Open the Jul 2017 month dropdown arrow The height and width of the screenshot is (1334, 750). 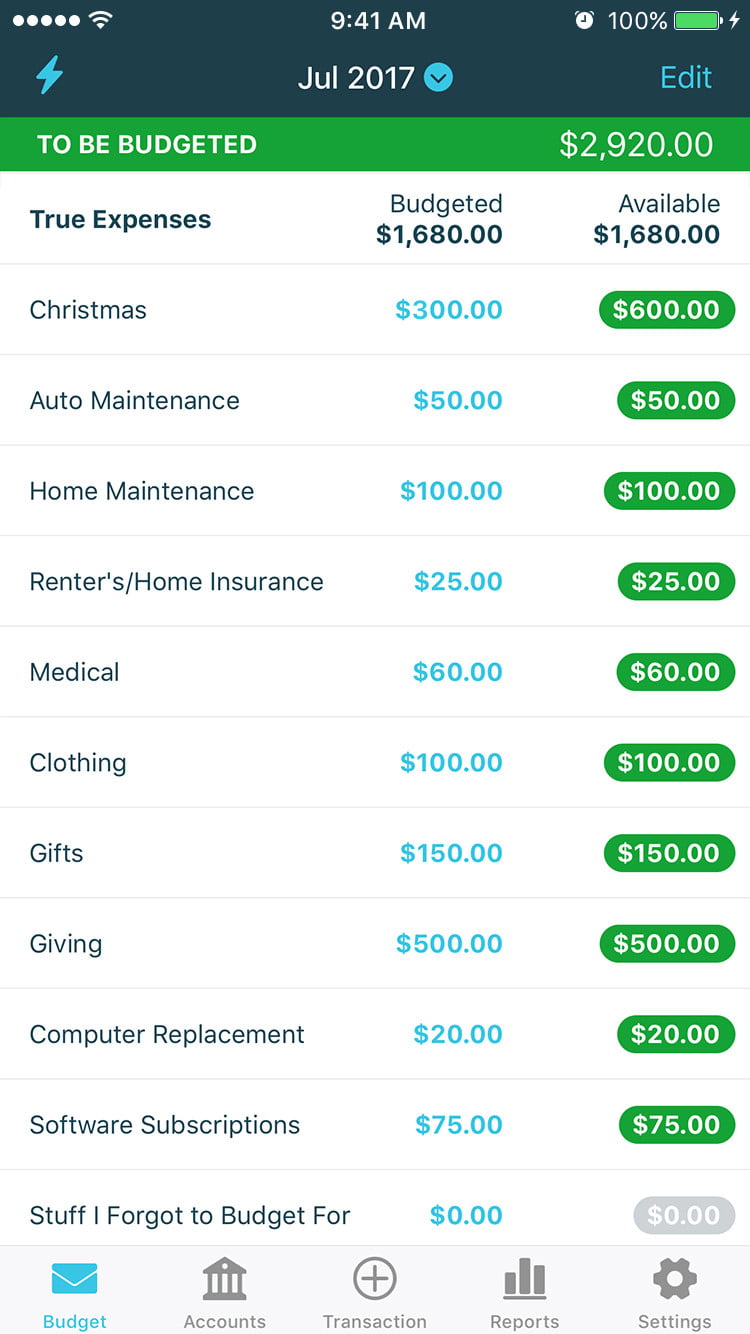tap(438, 77)
